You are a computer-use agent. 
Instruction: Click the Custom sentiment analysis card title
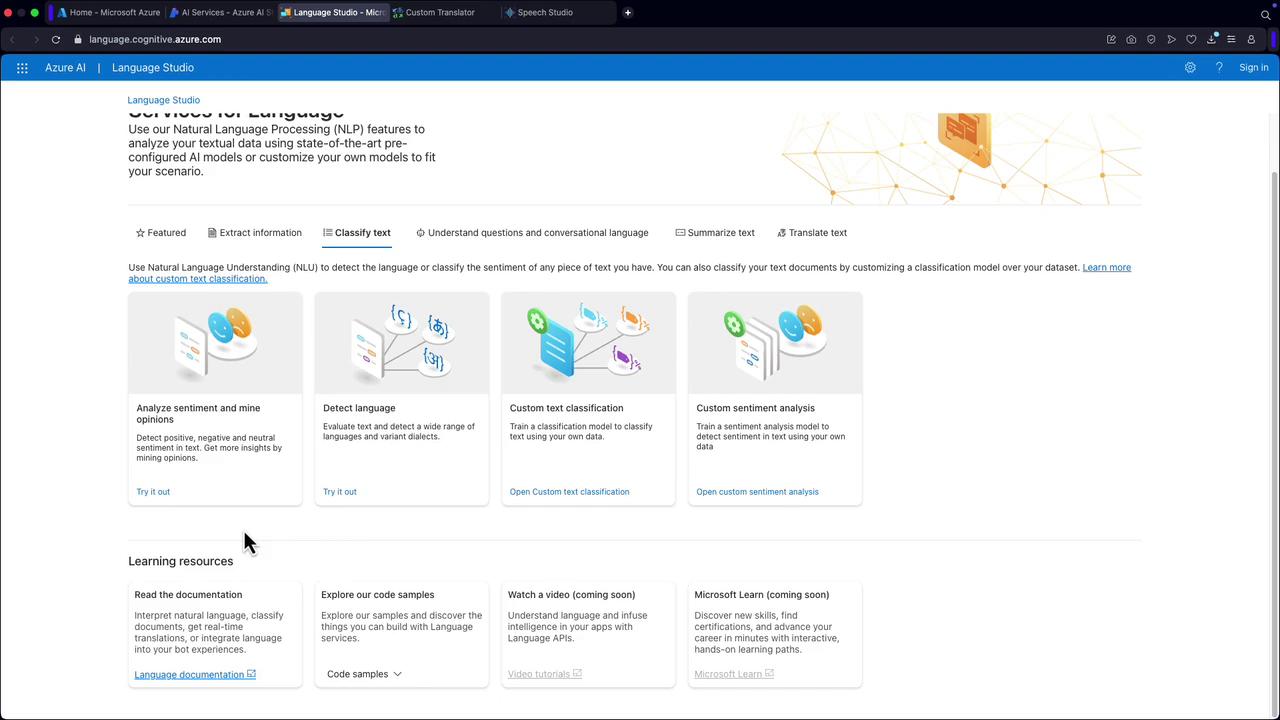755,408
